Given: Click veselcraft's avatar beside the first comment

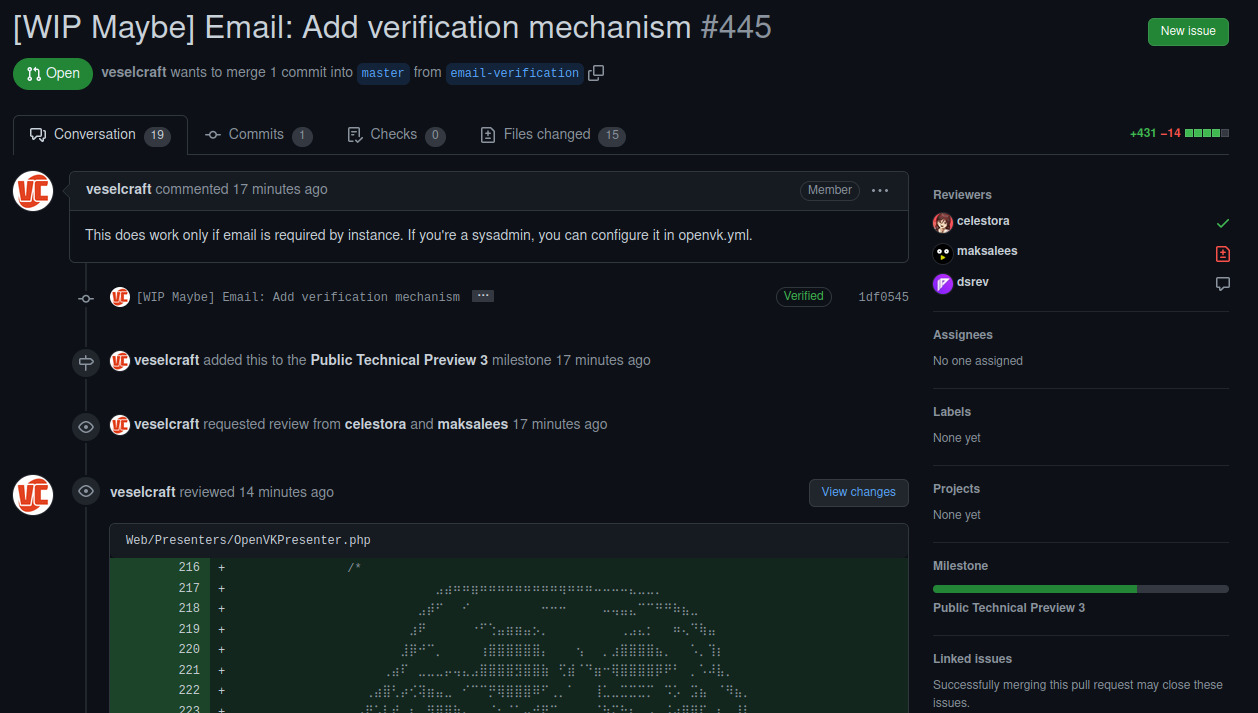Looking at the screenshot, I should 33,191.
